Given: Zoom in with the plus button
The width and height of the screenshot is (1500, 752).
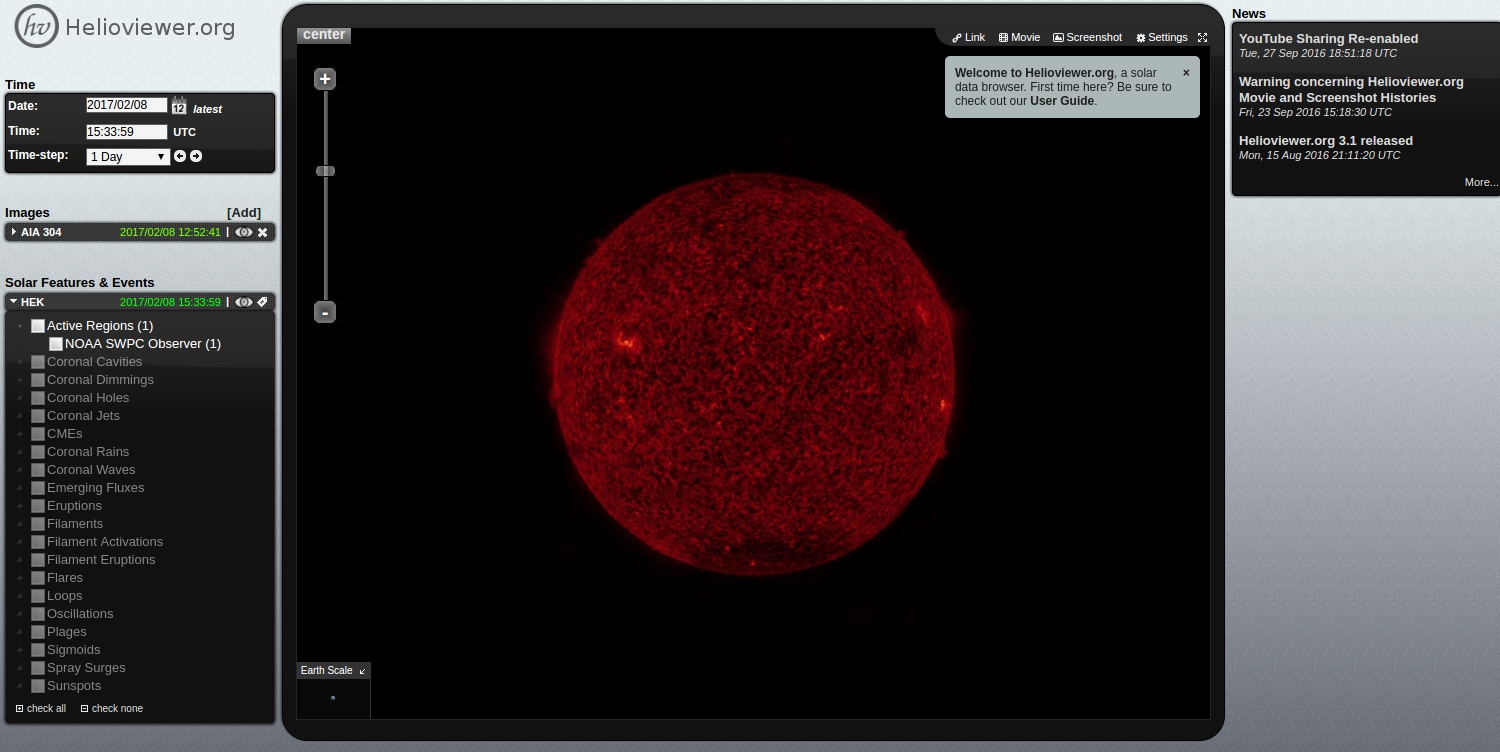Looking at the screenshot, I should click(x=325, y=79).
